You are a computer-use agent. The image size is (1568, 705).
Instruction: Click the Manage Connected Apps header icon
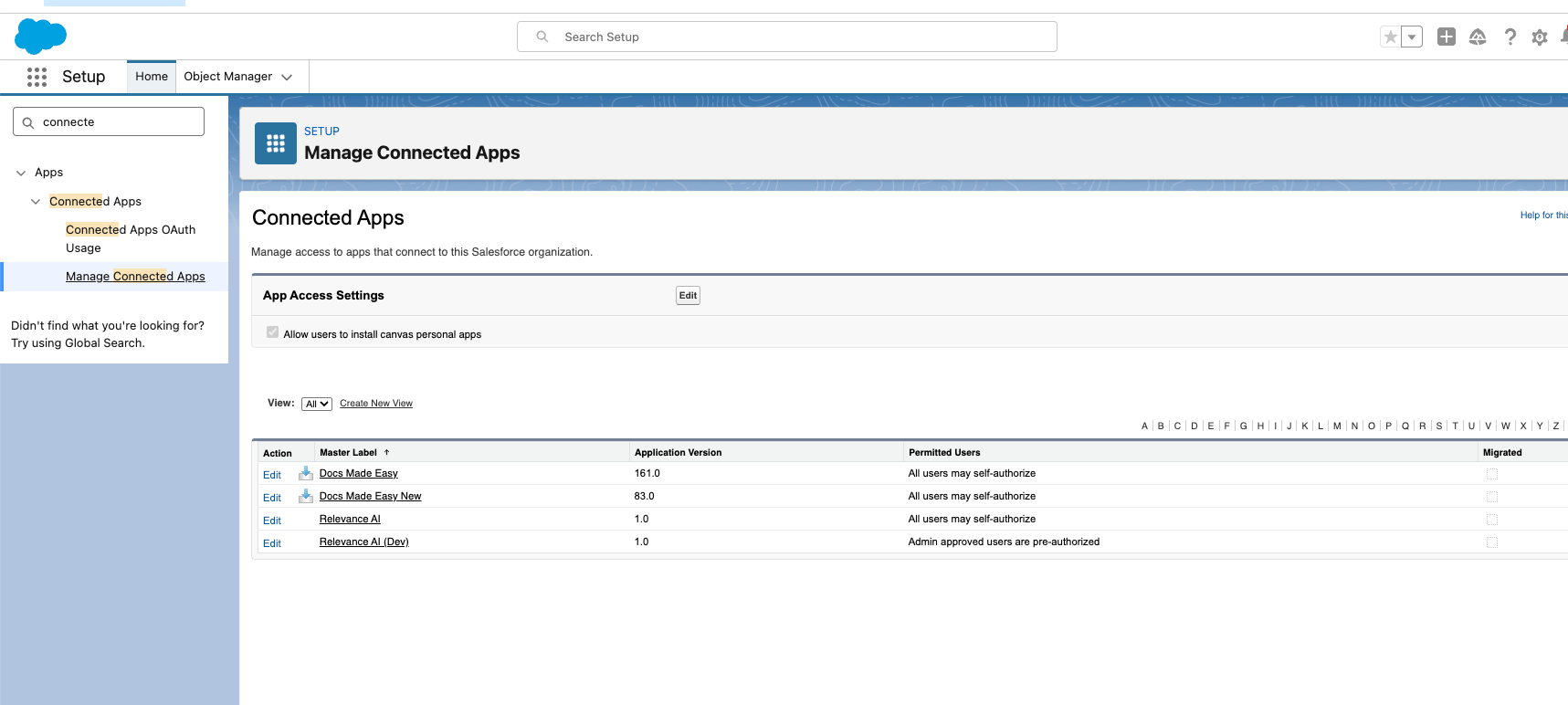(276, 143)
